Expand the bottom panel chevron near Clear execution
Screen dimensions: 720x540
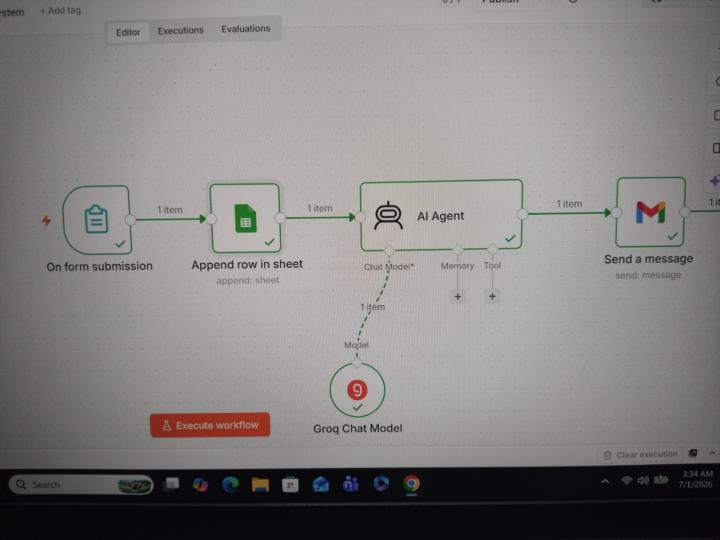(712, 453)
